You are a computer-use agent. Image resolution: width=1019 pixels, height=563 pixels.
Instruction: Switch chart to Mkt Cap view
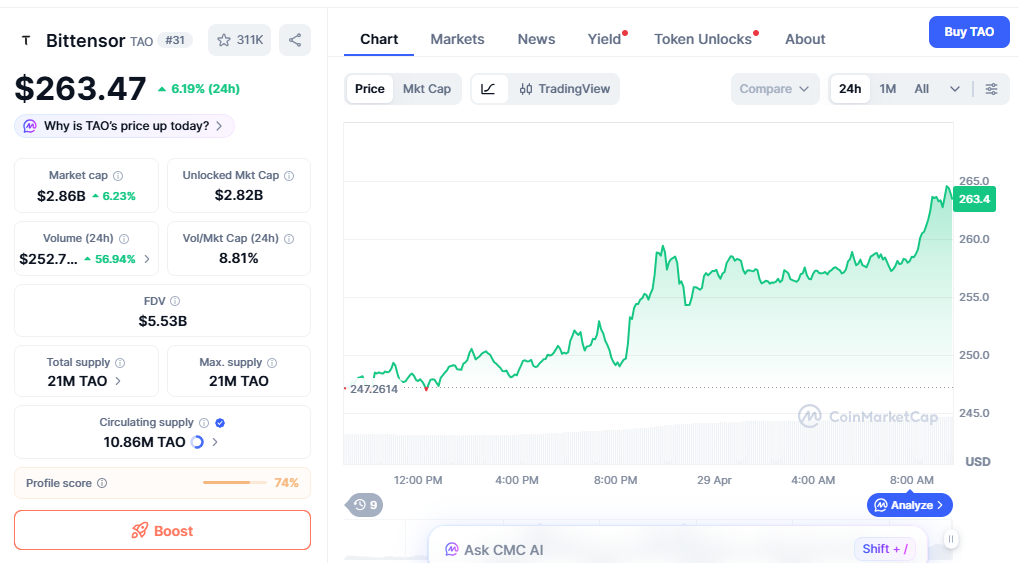tap(427, 89)
